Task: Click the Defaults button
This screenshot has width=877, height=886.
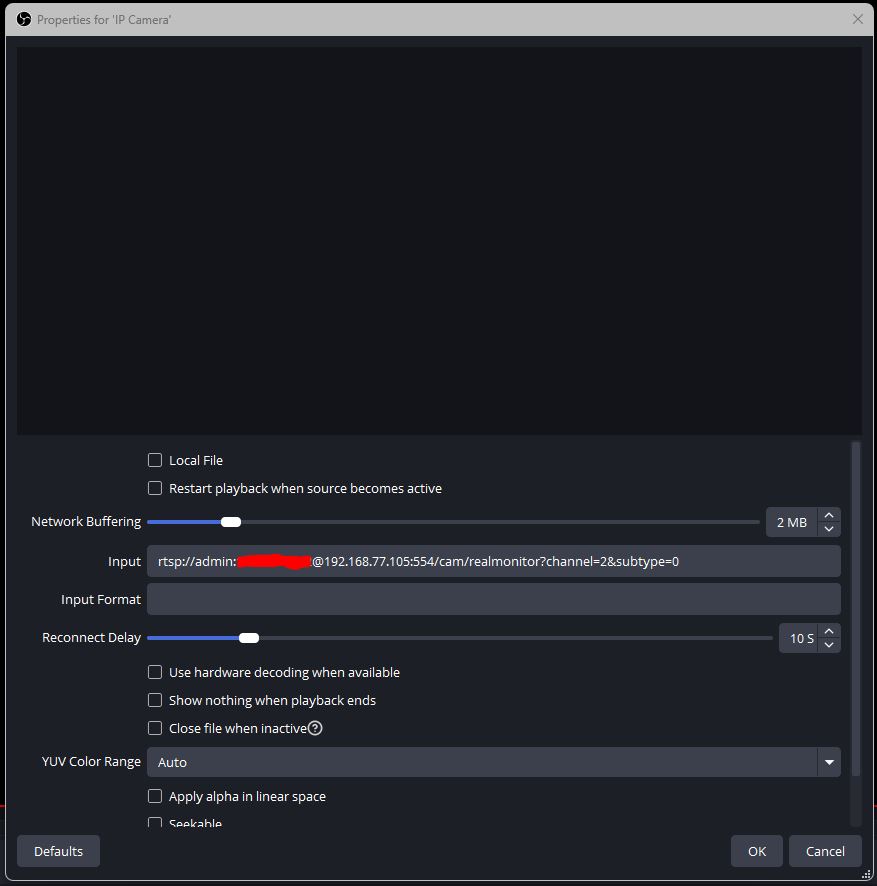Action: (x=58, y=851)
